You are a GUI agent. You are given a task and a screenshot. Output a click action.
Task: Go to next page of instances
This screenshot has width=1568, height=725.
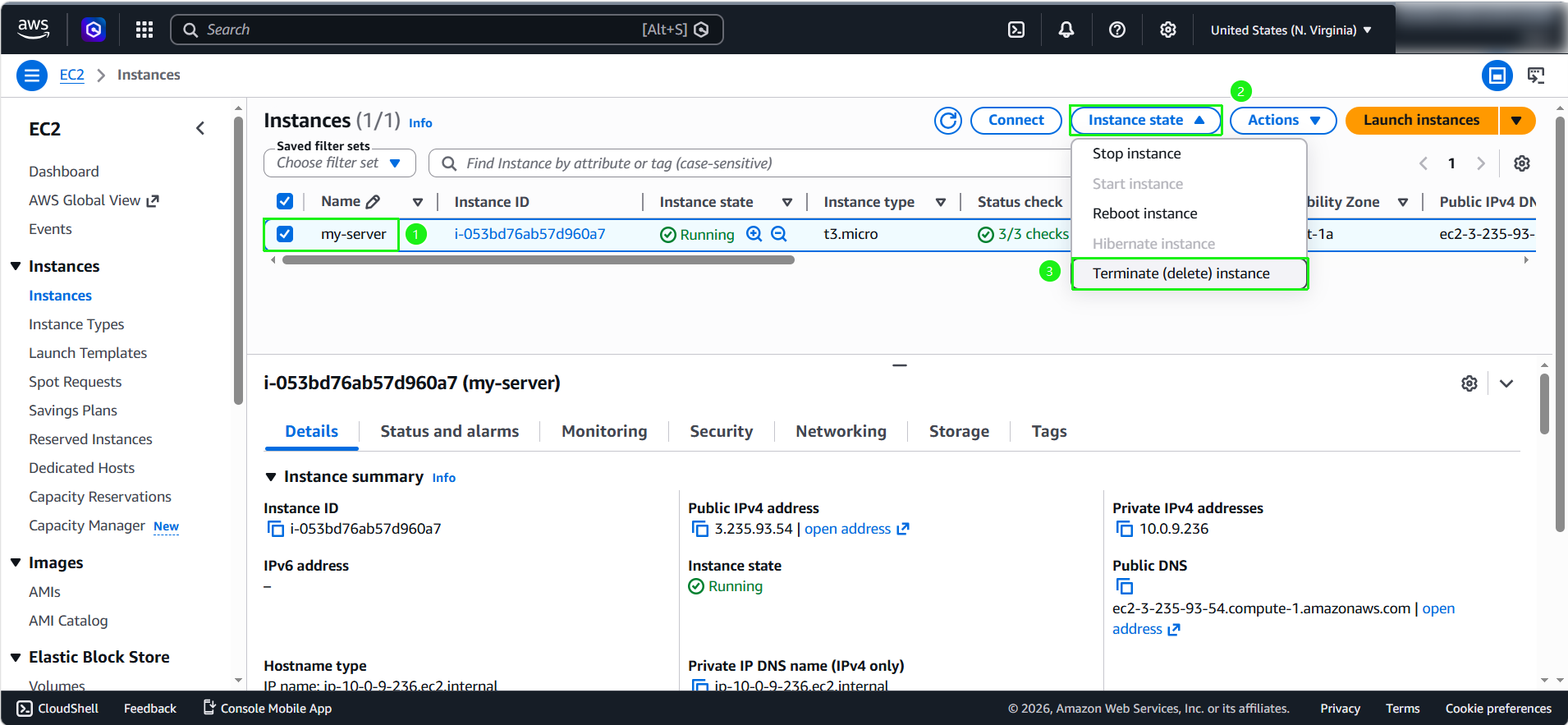[1481, 163]
